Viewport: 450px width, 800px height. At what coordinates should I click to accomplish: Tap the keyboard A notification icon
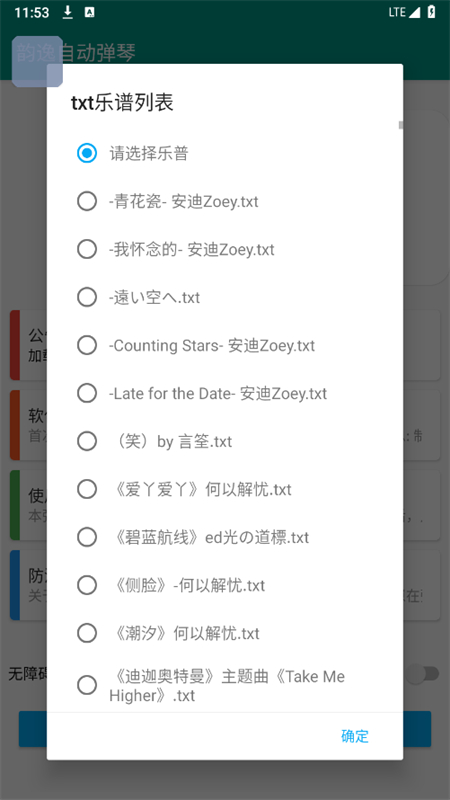click(x=89, y=13)
